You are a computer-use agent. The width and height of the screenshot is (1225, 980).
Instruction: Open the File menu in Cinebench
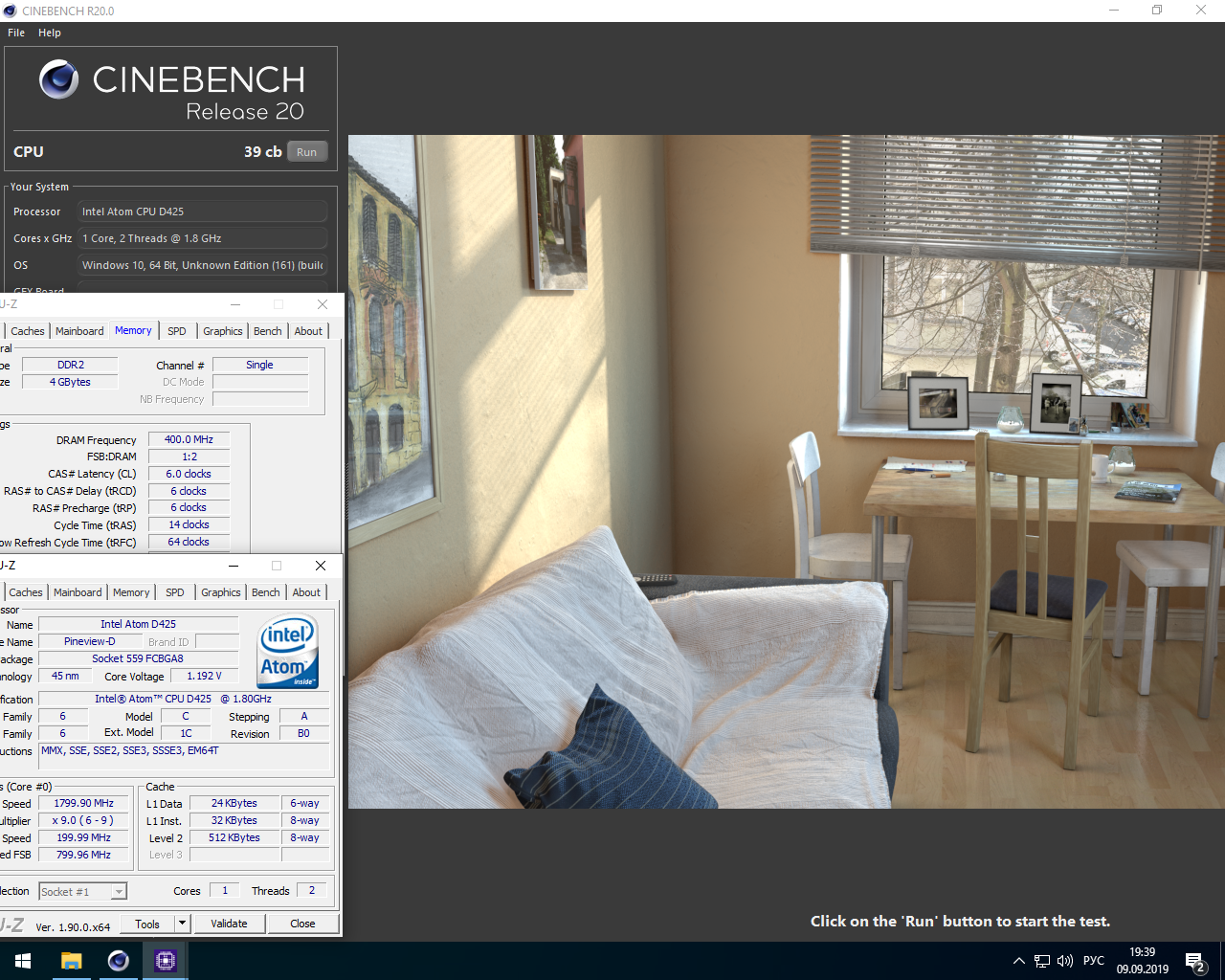coord(16,33)
